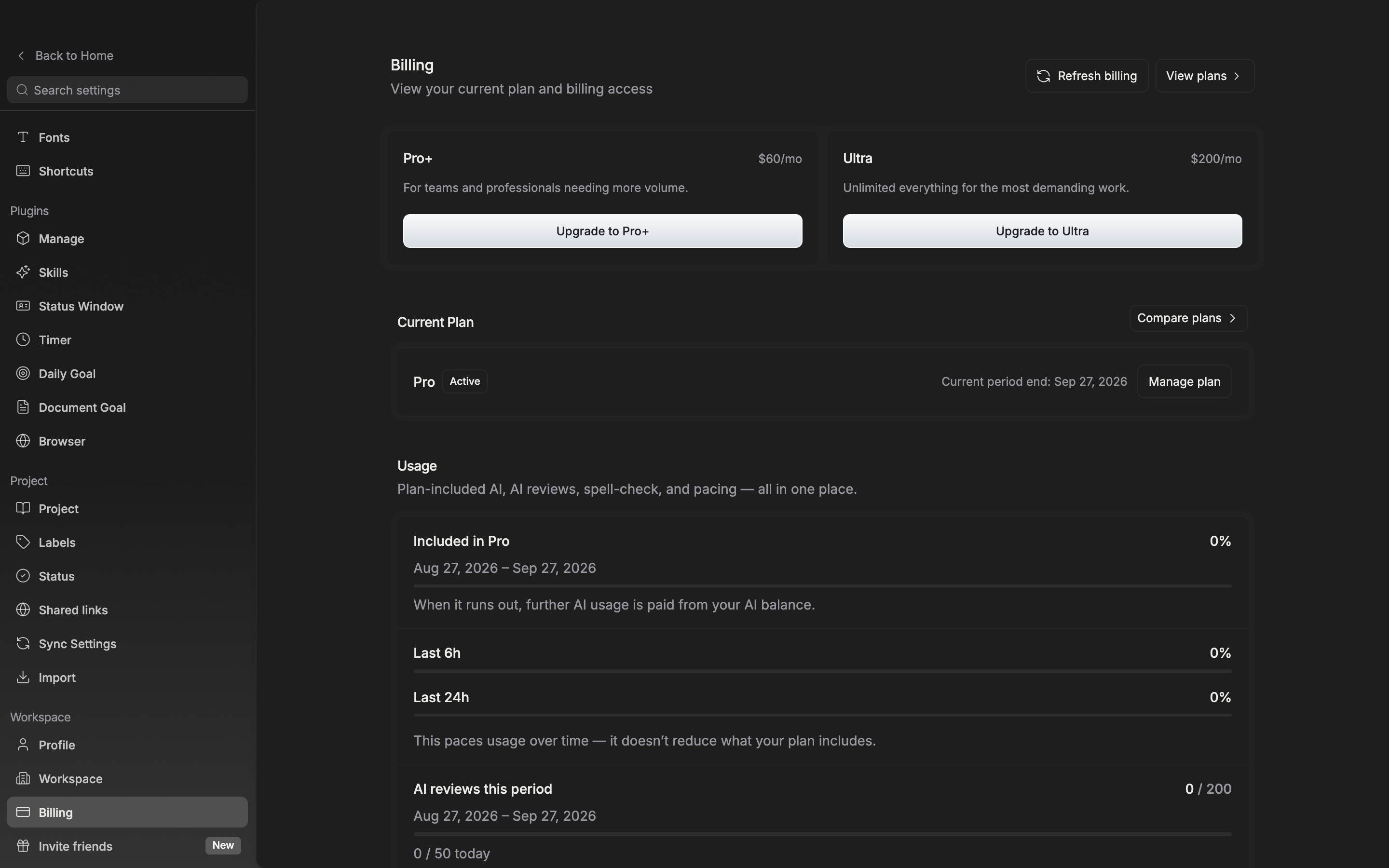Click 'Current period end: Sep 27, 2026'
The width and height of the screenshot is (1389, 868).
coord(1035,382)
